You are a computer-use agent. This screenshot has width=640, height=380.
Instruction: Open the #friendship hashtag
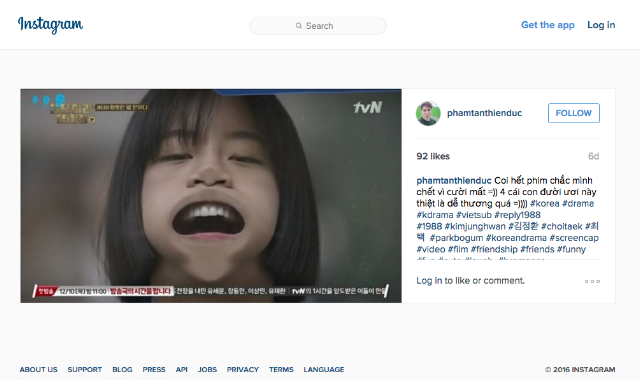(494, 249)
